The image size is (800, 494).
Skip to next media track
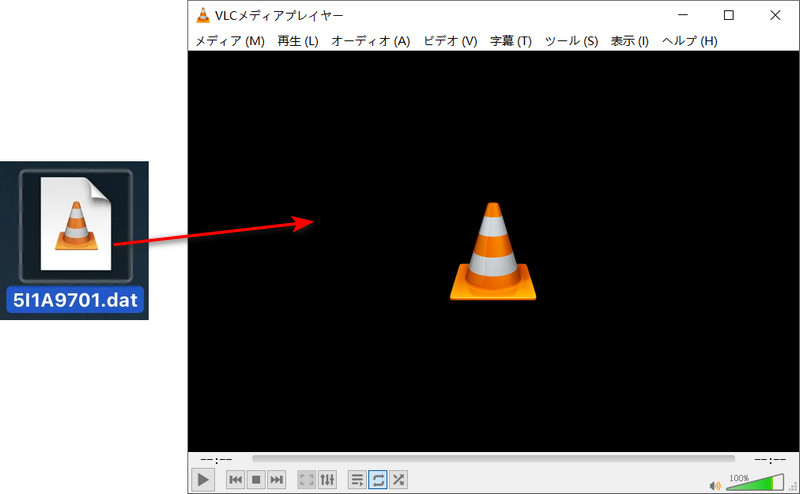[x=277, y=480]
